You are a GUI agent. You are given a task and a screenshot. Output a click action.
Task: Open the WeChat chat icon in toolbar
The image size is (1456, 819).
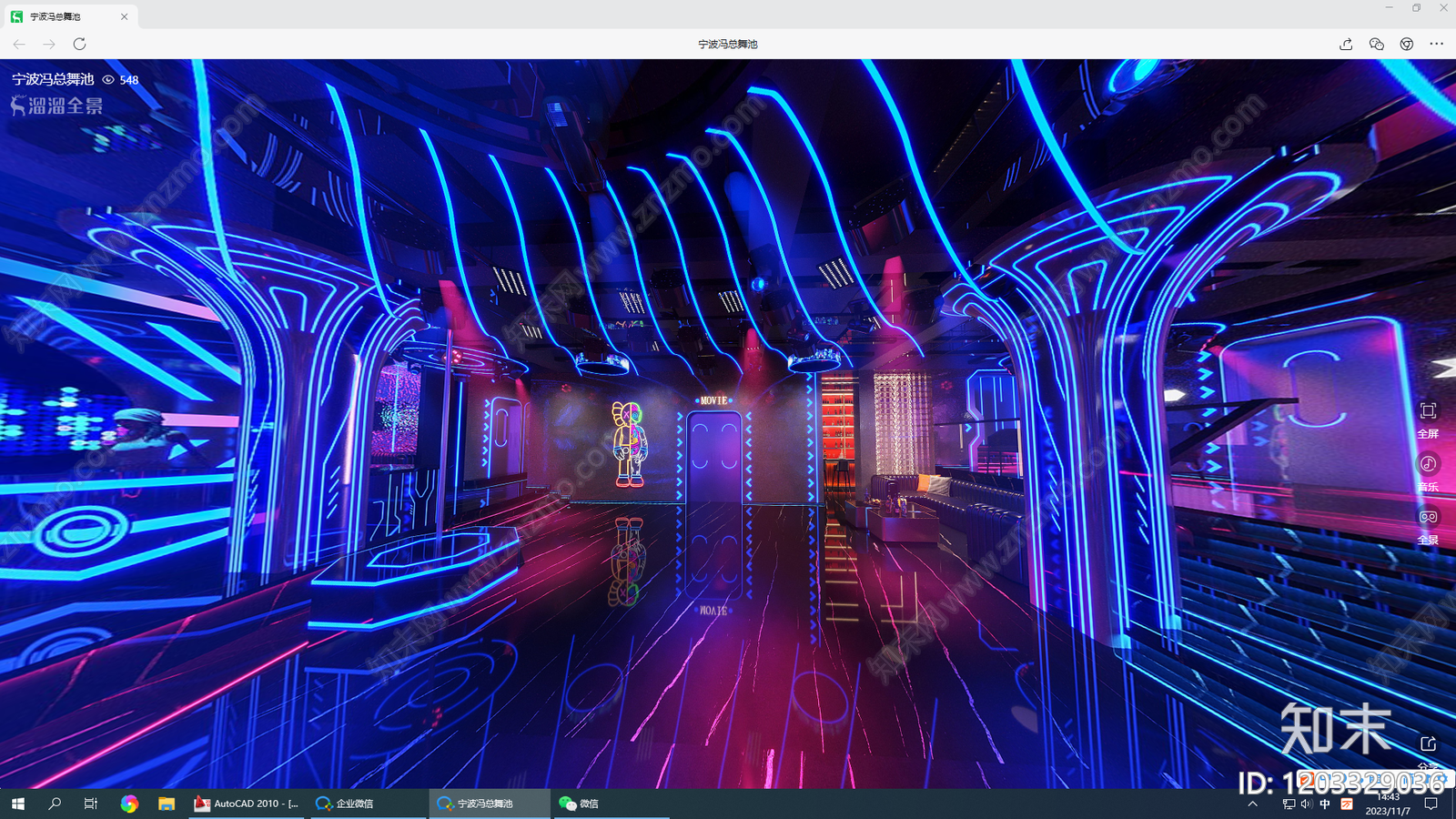1376,44
